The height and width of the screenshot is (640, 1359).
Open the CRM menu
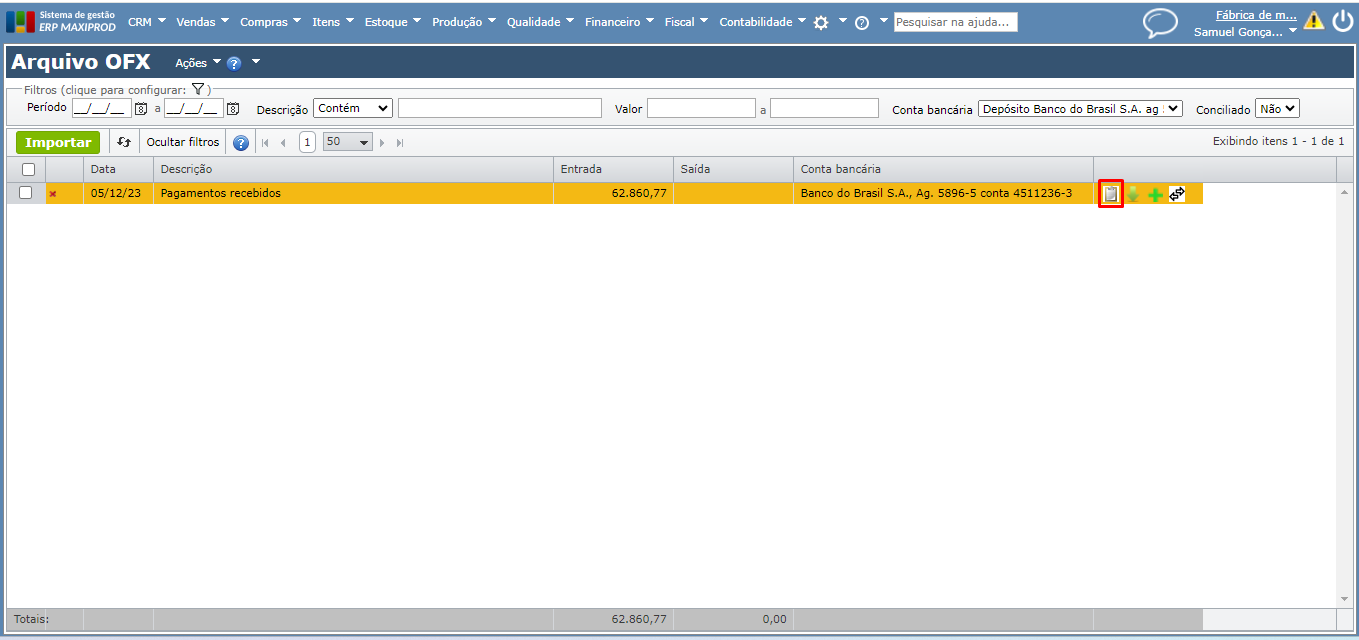coord(147,21)
